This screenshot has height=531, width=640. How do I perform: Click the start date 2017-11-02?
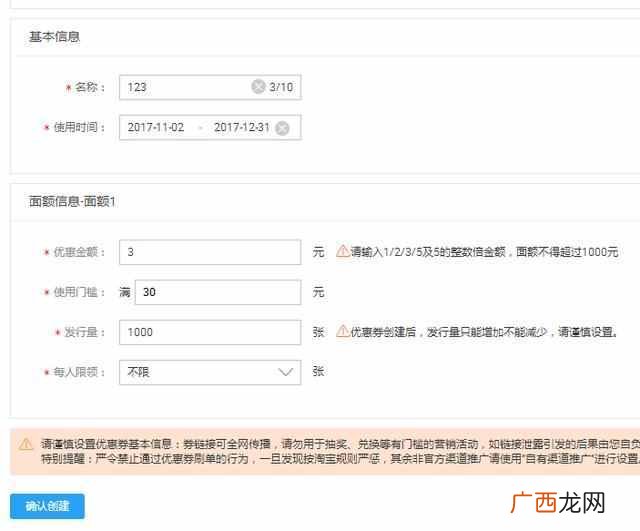pos(156,127)
